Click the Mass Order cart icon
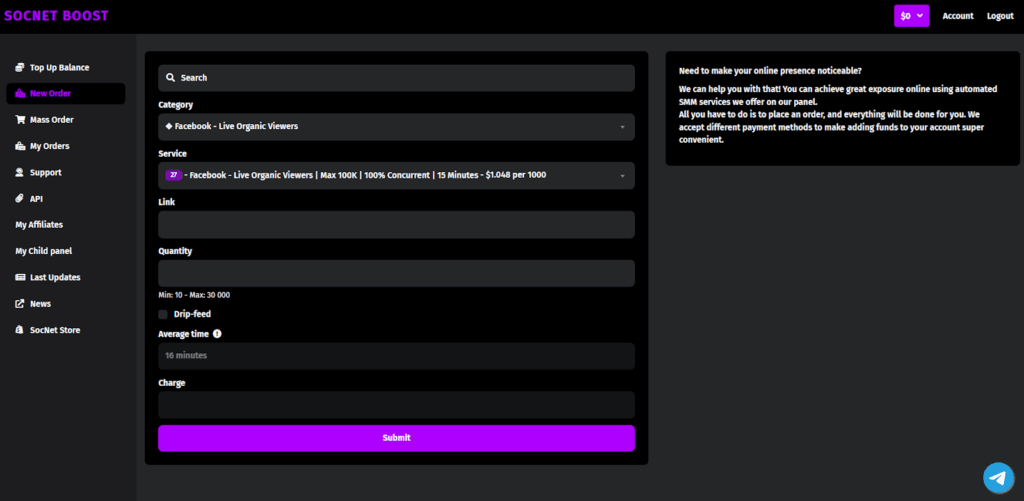The width and height of the screenshot is (1024, 501). [20, 120]
